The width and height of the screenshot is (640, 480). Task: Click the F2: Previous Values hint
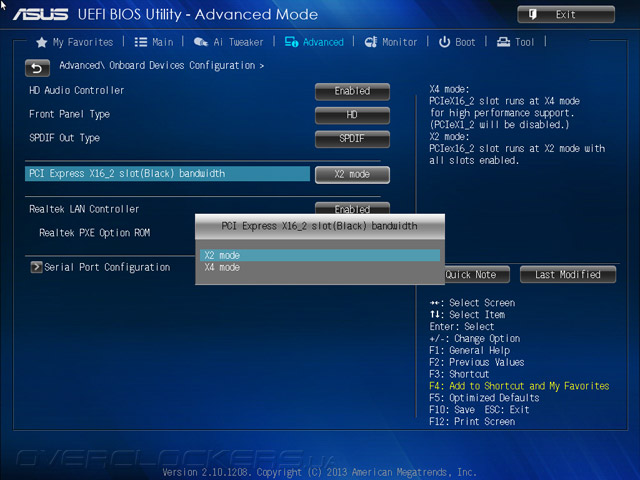click(x=477, y=362)
